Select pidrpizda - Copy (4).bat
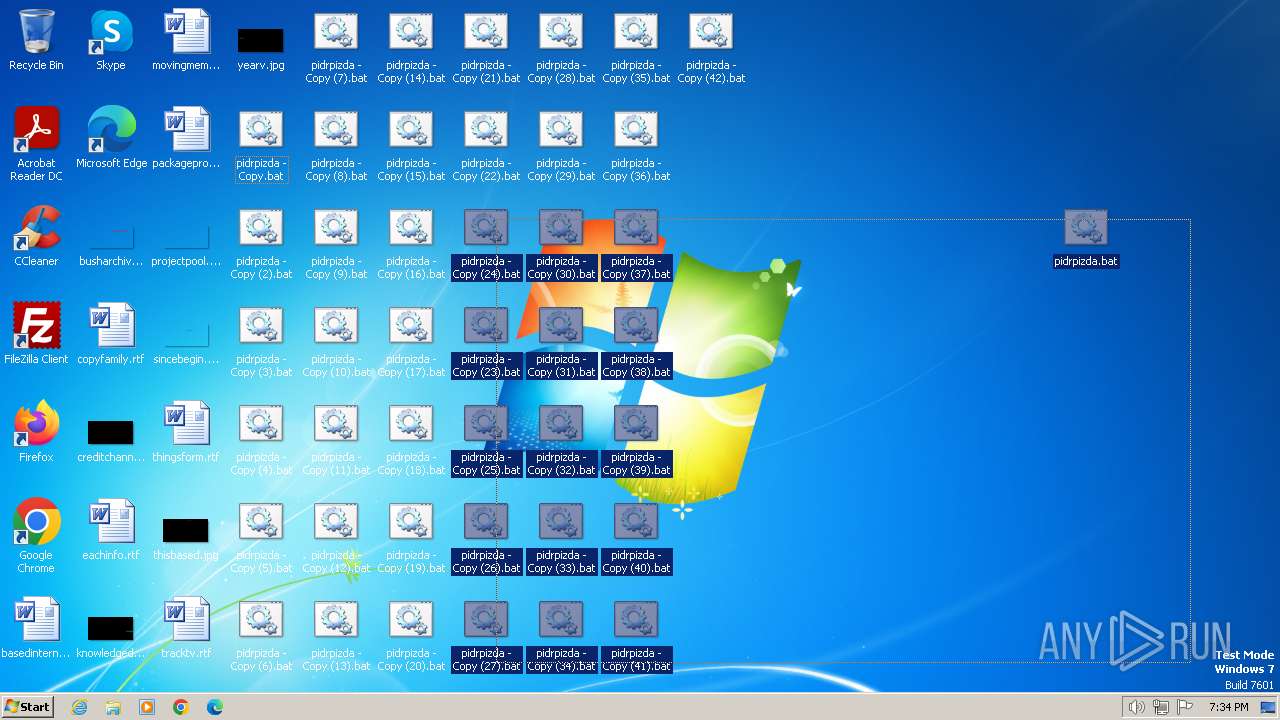Screen dimensions: 1280x720 [261, 439]
